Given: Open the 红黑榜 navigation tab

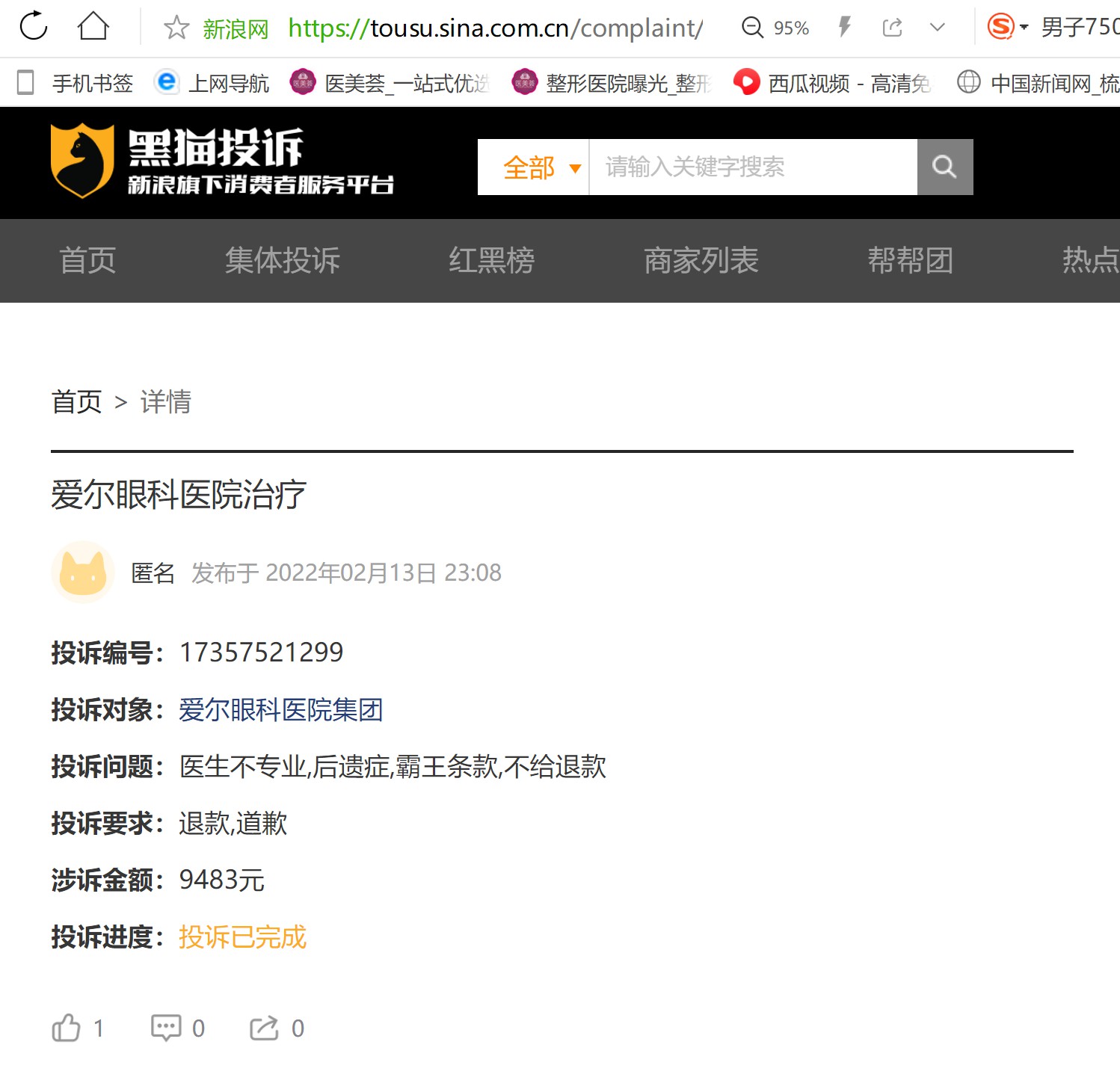Looking at the screenshot, I should point(491,261).
